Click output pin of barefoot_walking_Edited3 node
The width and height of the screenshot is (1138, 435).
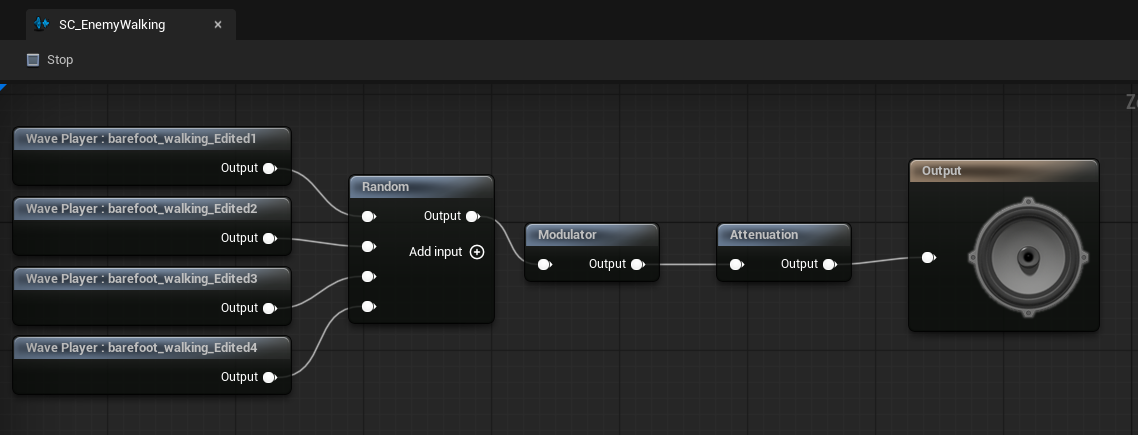click(x=269, y=308)
